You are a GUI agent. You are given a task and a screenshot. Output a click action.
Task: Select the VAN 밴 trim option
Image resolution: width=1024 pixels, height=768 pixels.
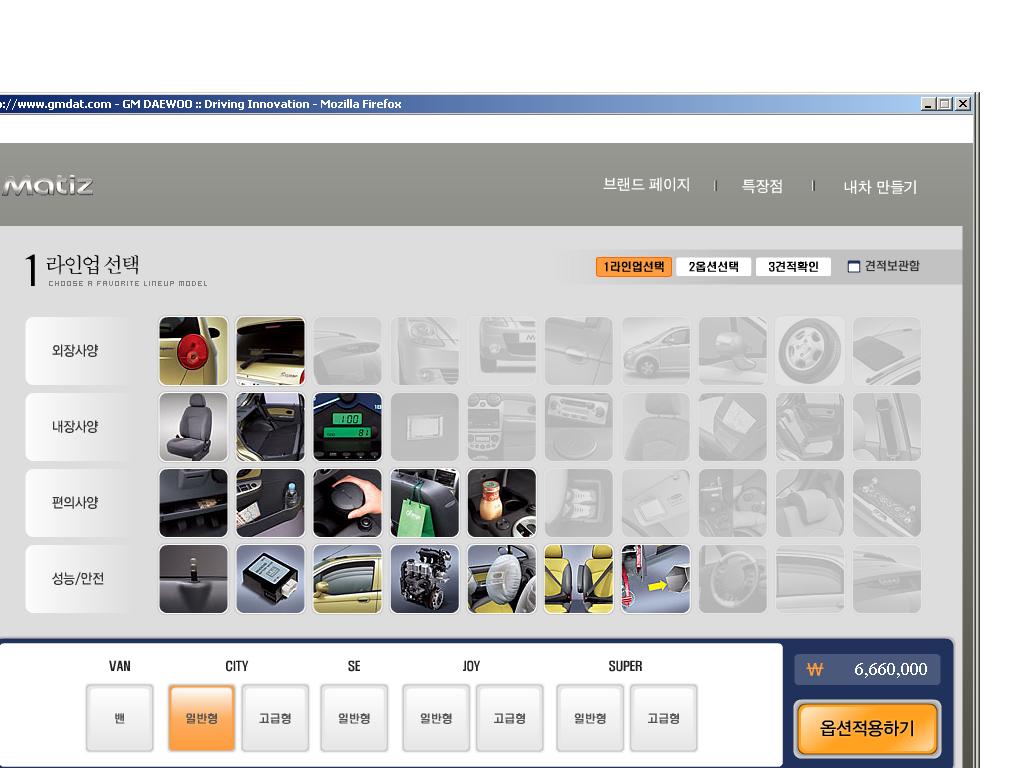tap(120, 718)
